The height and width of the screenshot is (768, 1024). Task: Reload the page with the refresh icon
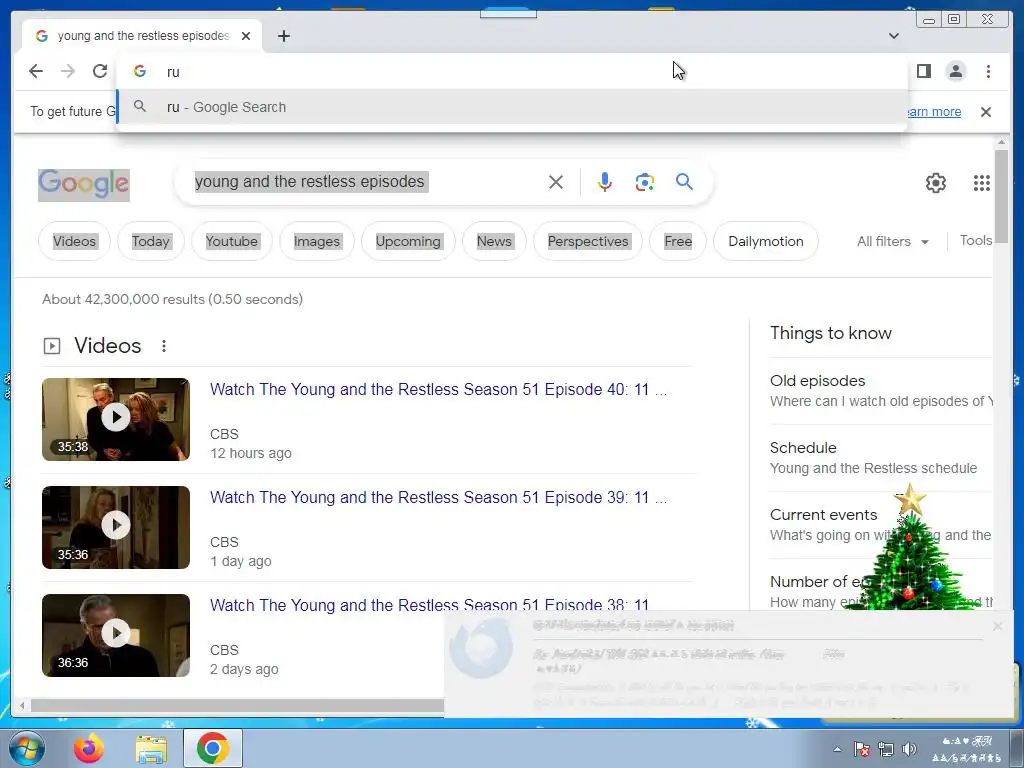tap(100, 71)
